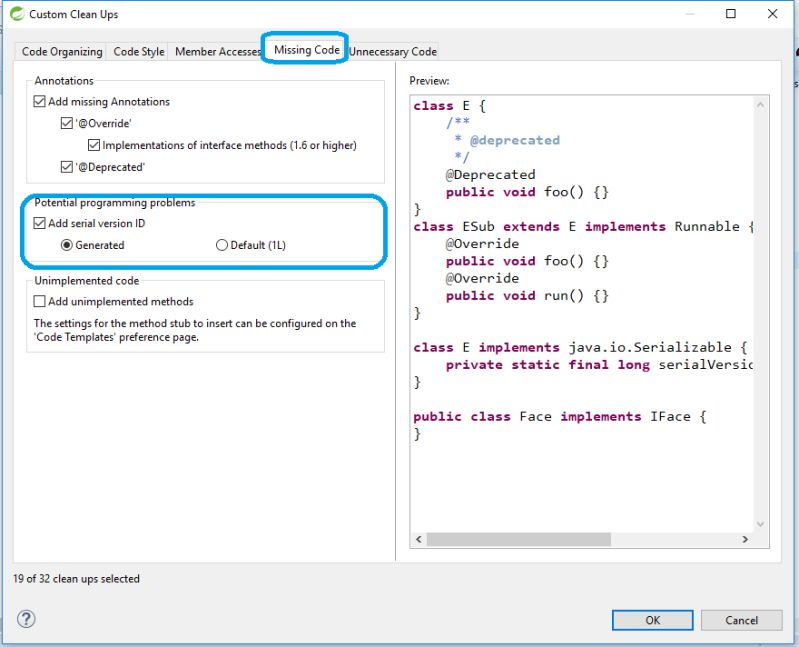Click 'class ESub extends E' preview line
799x647 pixels.
pyautogui.click(x=582, y=227)
